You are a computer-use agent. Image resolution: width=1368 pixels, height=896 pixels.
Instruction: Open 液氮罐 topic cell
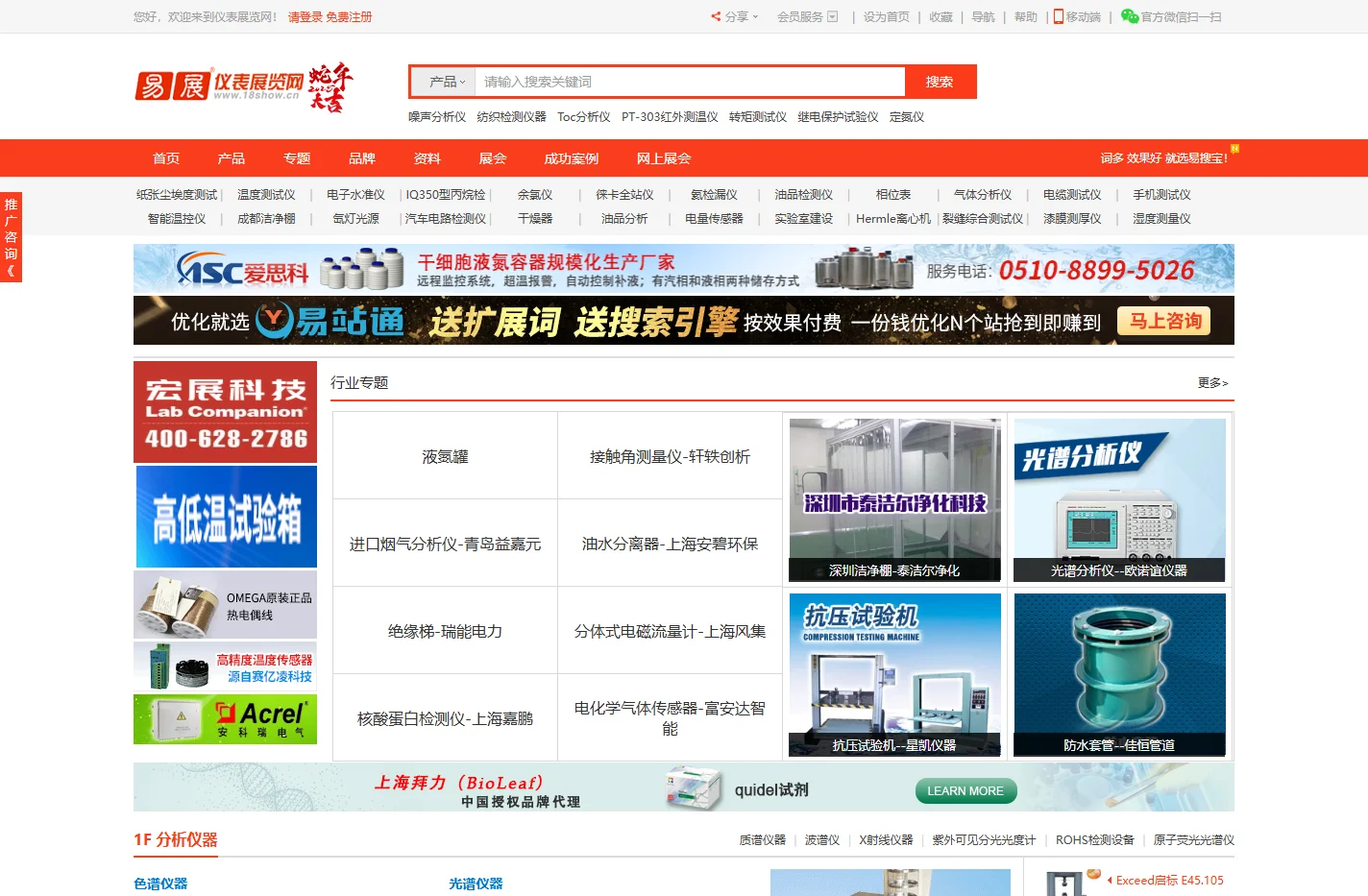pyautogui.click(x=445, y=456)
